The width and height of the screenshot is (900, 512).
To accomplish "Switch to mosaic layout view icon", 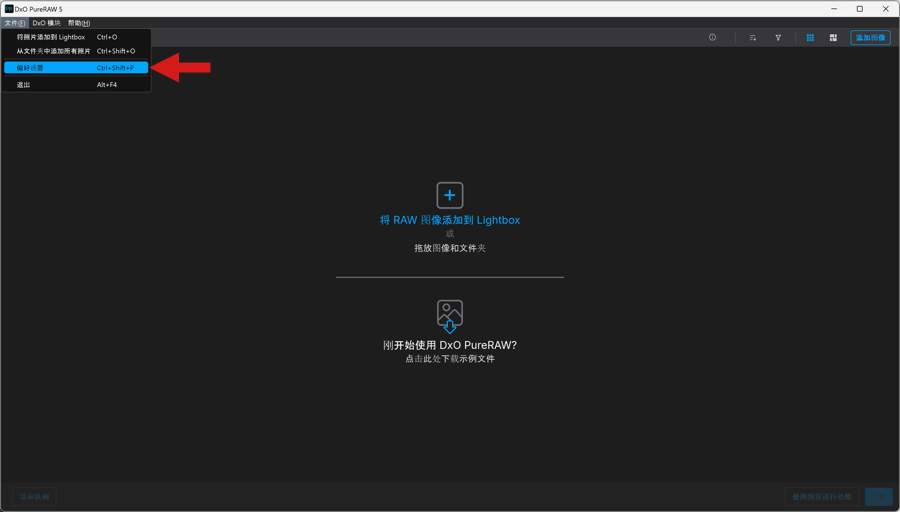I will click(833, 37).
